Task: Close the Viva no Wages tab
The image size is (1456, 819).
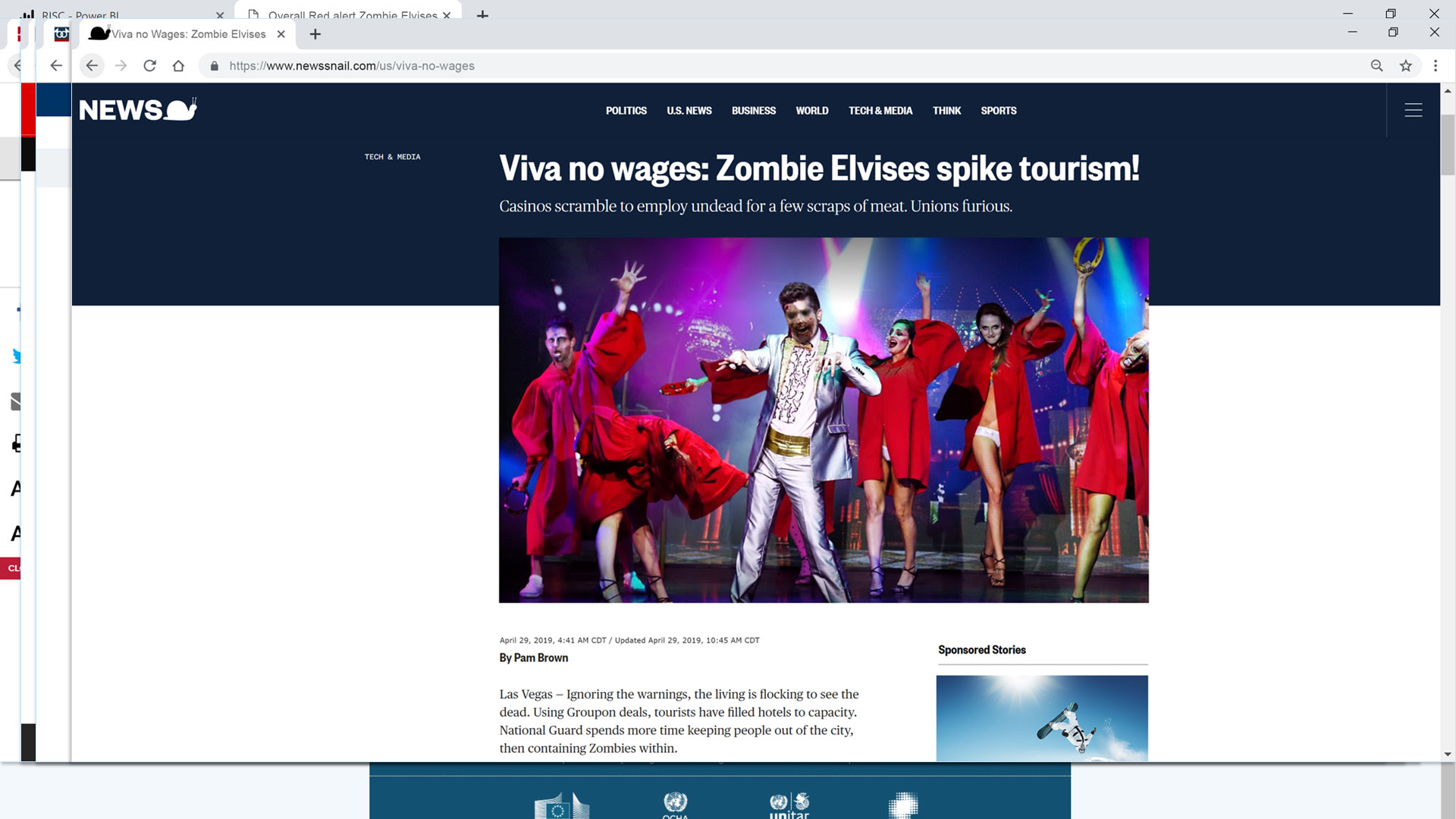Action: tap(281, 34)
